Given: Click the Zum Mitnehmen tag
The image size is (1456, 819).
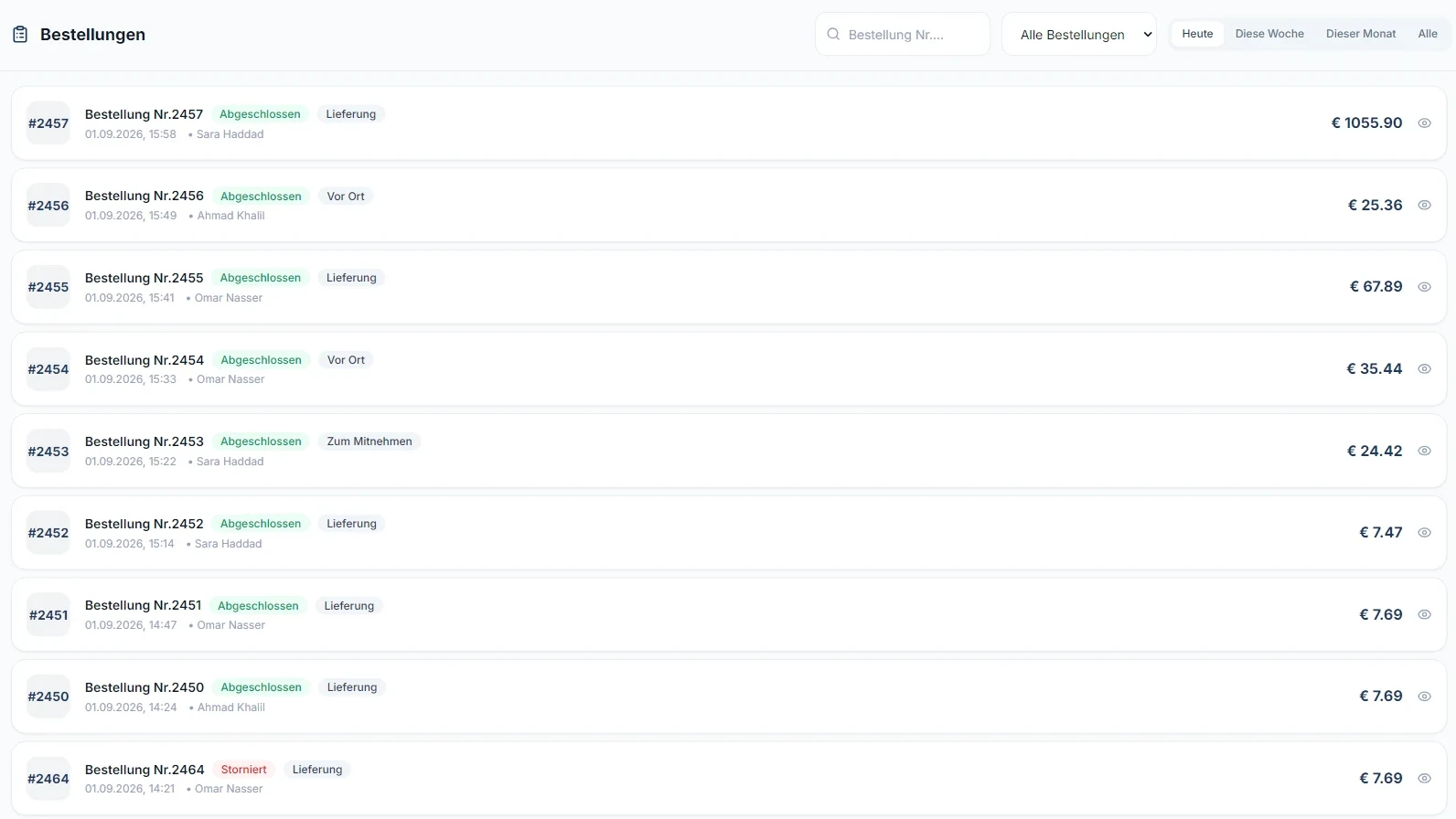Looking at the screenshot, I should pos(369,441).
